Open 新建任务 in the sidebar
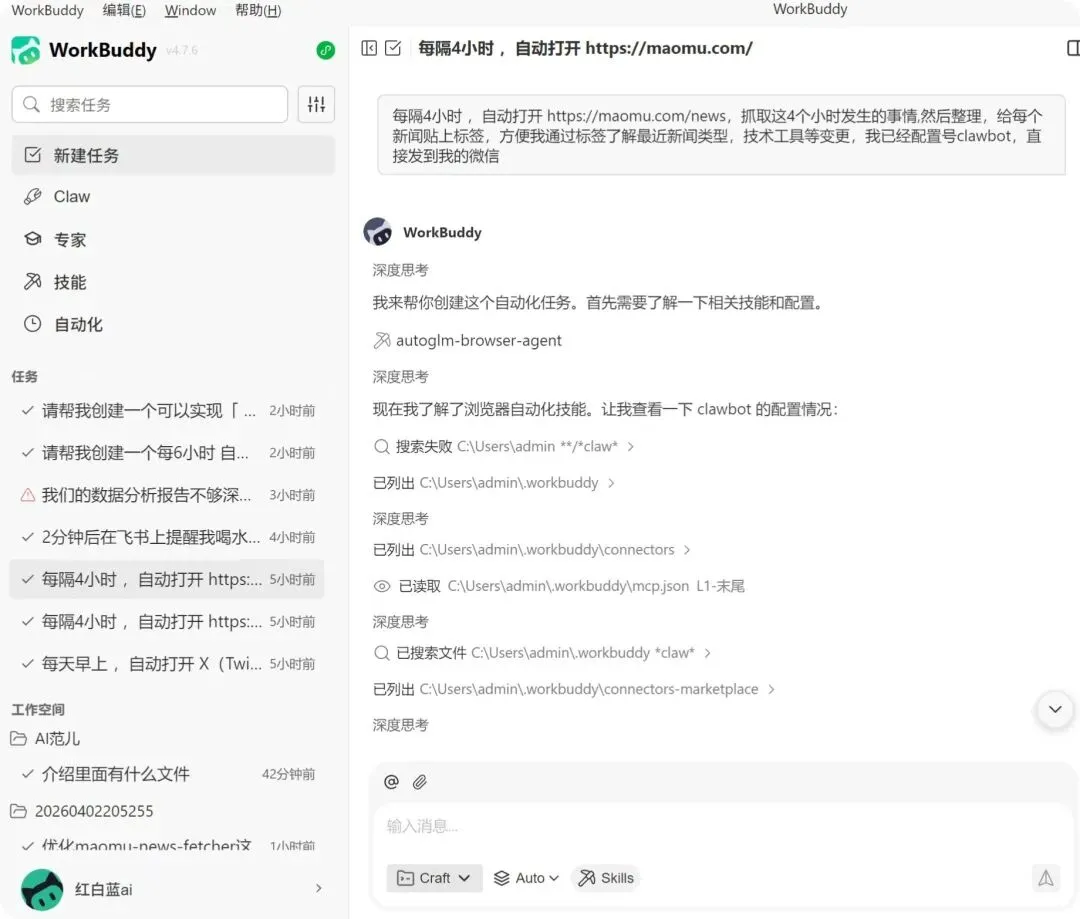 click(x=173, y=155)
